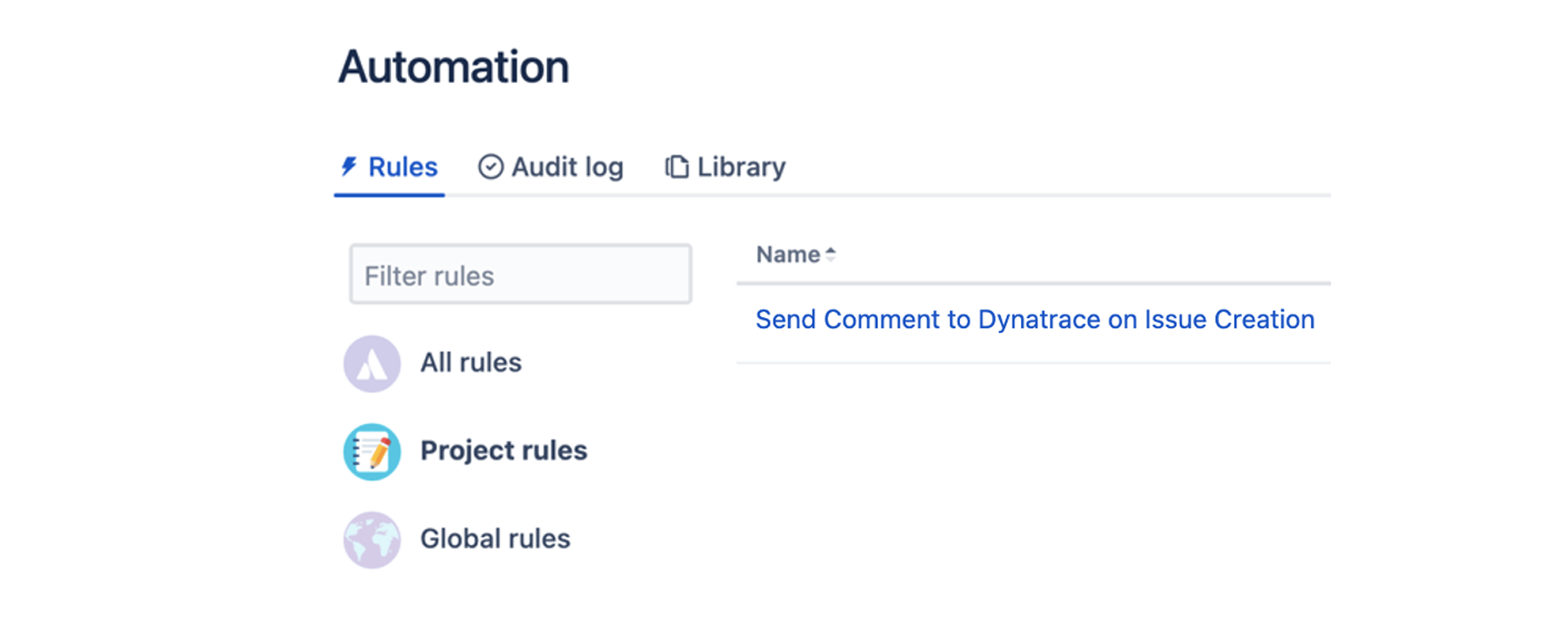Click the lightning bolt icon on Rules tab
This screenshot has height=630, width=1568.
tap(349, 166)
